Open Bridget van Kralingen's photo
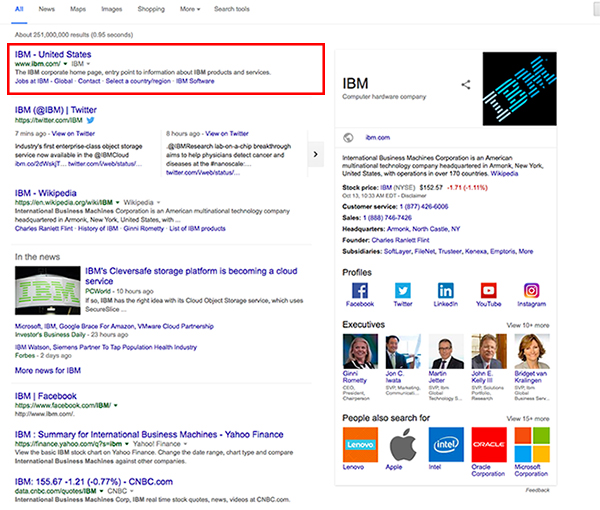The image size is (600, 510). pyautogui.click(x=532, y=351)
